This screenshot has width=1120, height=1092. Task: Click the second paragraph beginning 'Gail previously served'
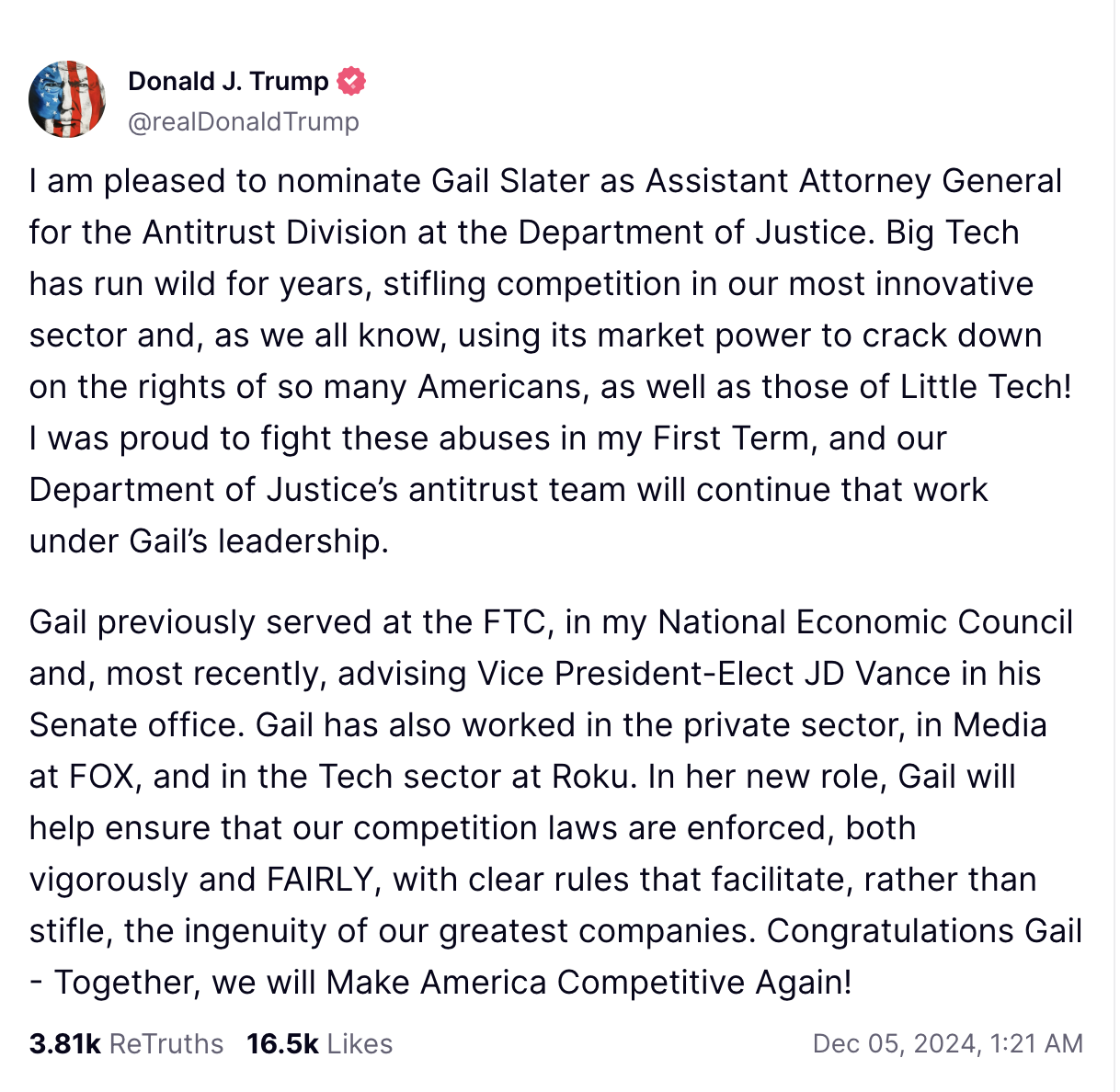coord(552,802)
